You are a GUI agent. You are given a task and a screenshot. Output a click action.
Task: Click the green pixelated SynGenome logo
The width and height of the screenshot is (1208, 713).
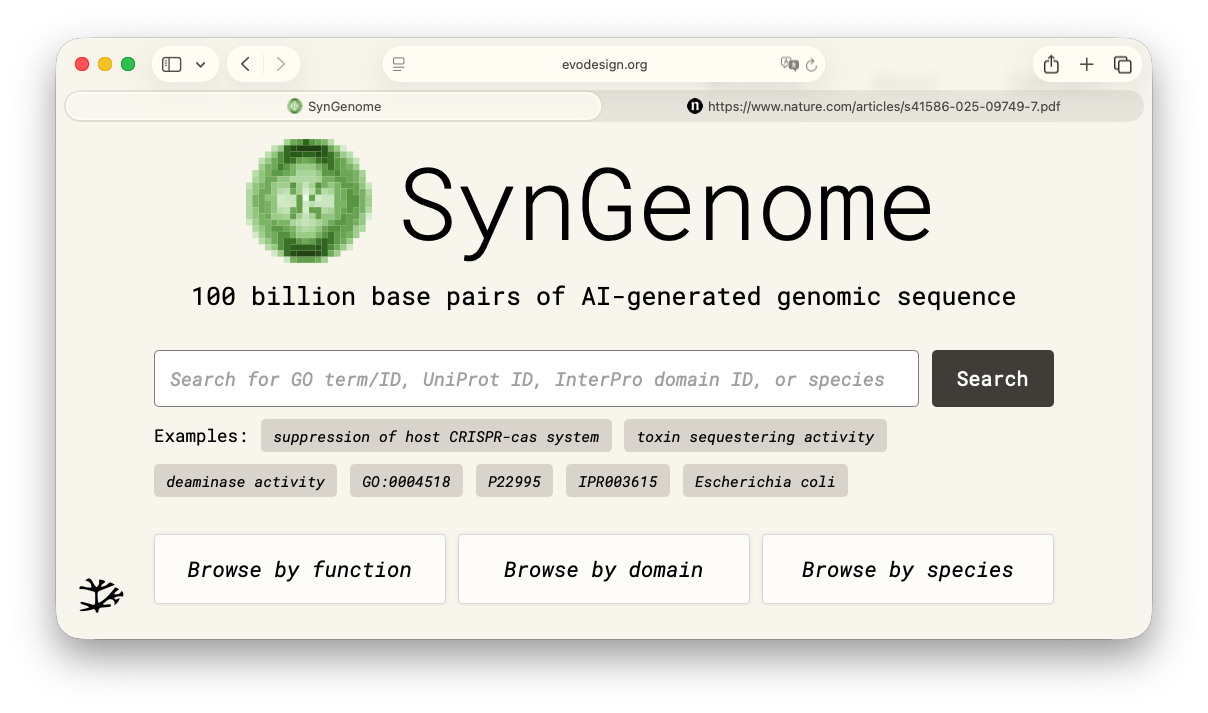309,201
